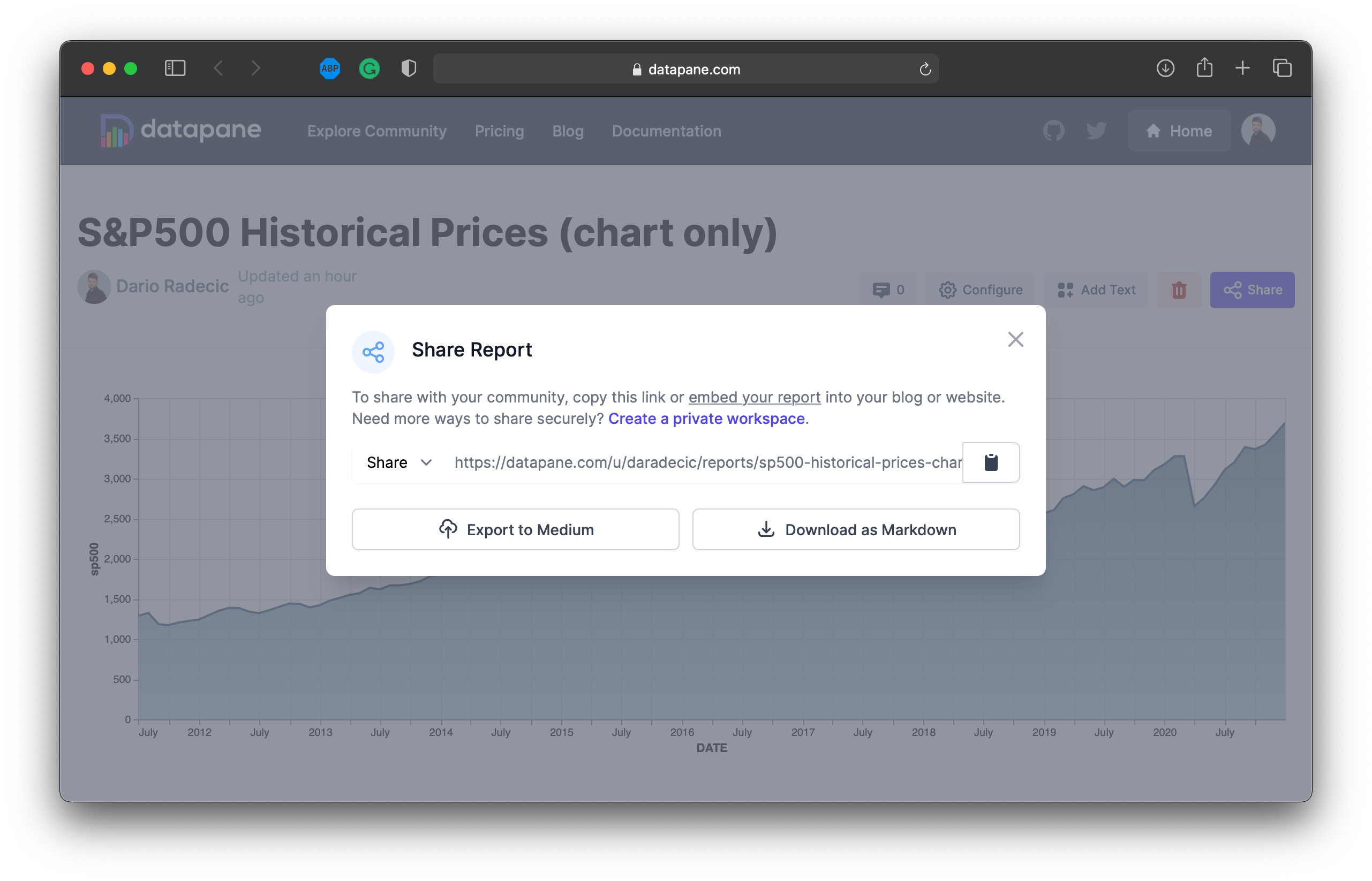The width and height of the screenshot is (1372, 881).
Task: Open AdBlock Plus extension icon
Action: pos(330,69)
